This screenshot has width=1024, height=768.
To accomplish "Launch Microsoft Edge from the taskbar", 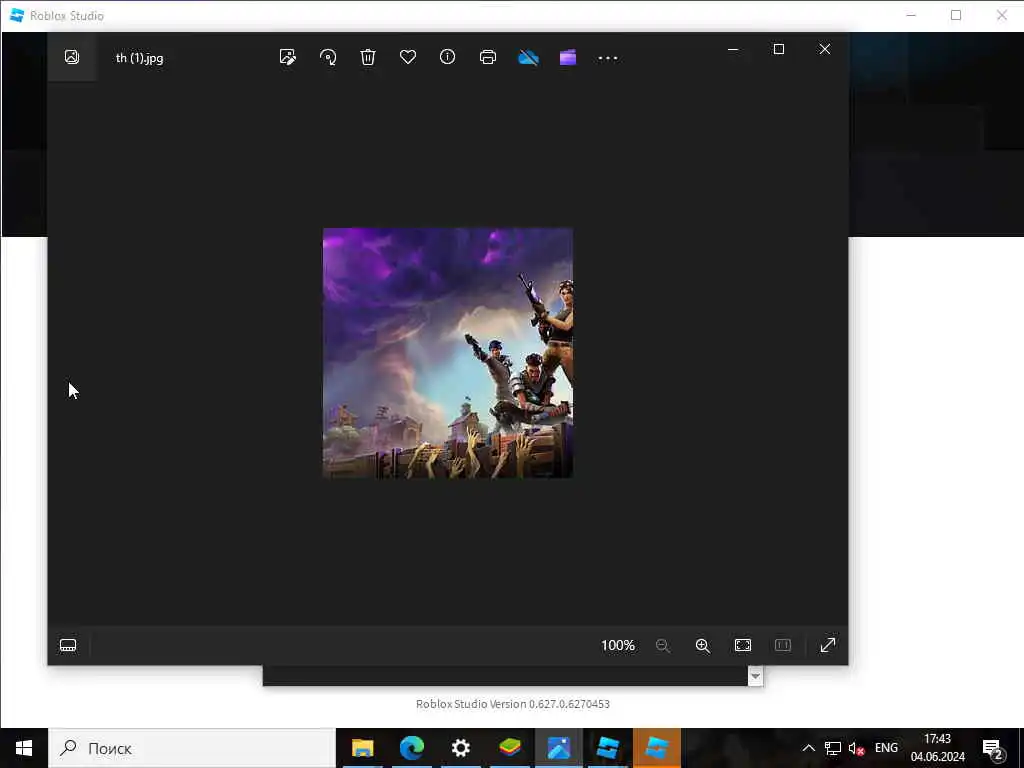I will (411, 748).
